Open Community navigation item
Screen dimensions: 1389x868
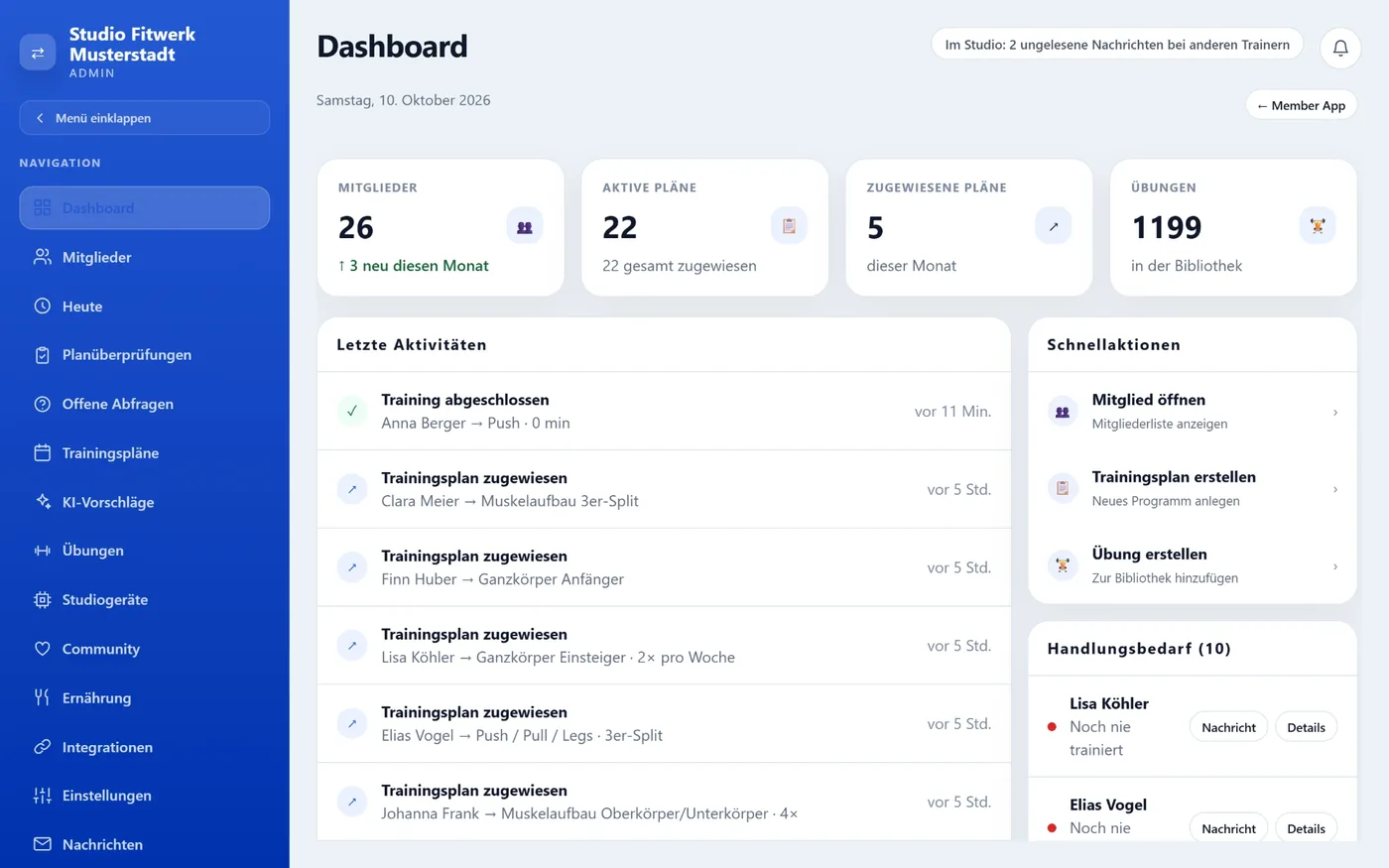coord(145,649)
